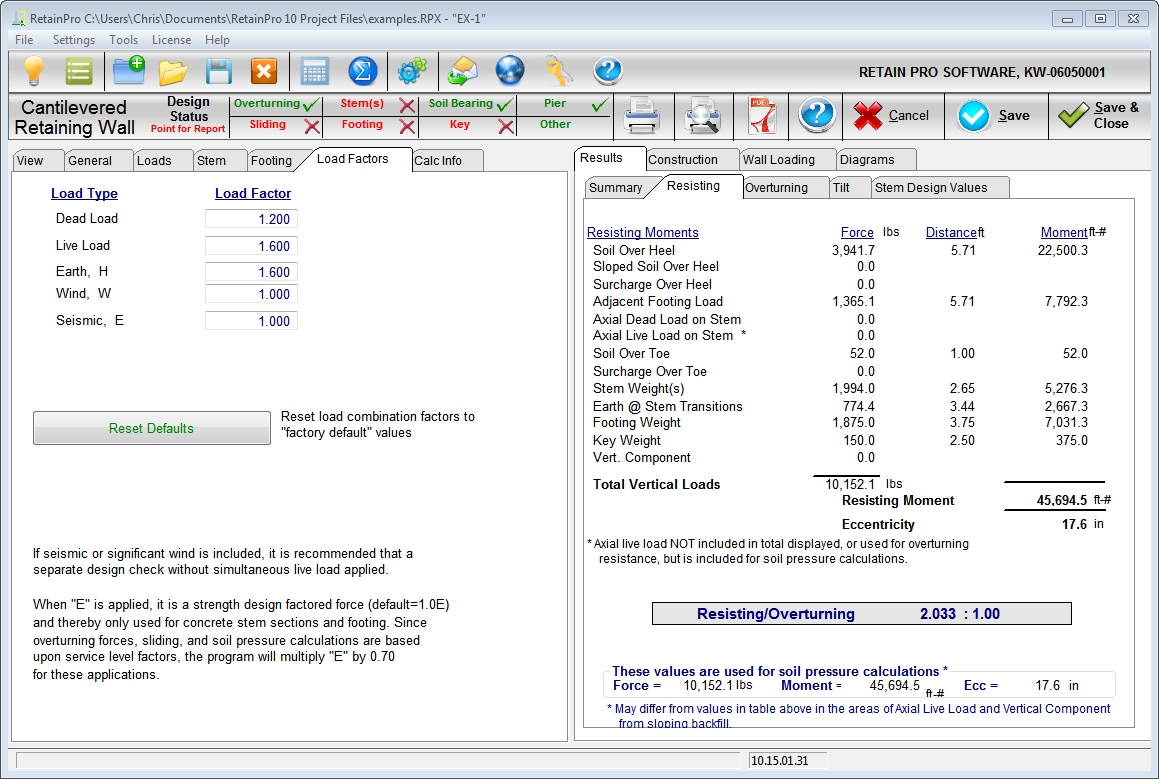
Task: Open settings via the blue gears icon
Action: coord(412,72)
